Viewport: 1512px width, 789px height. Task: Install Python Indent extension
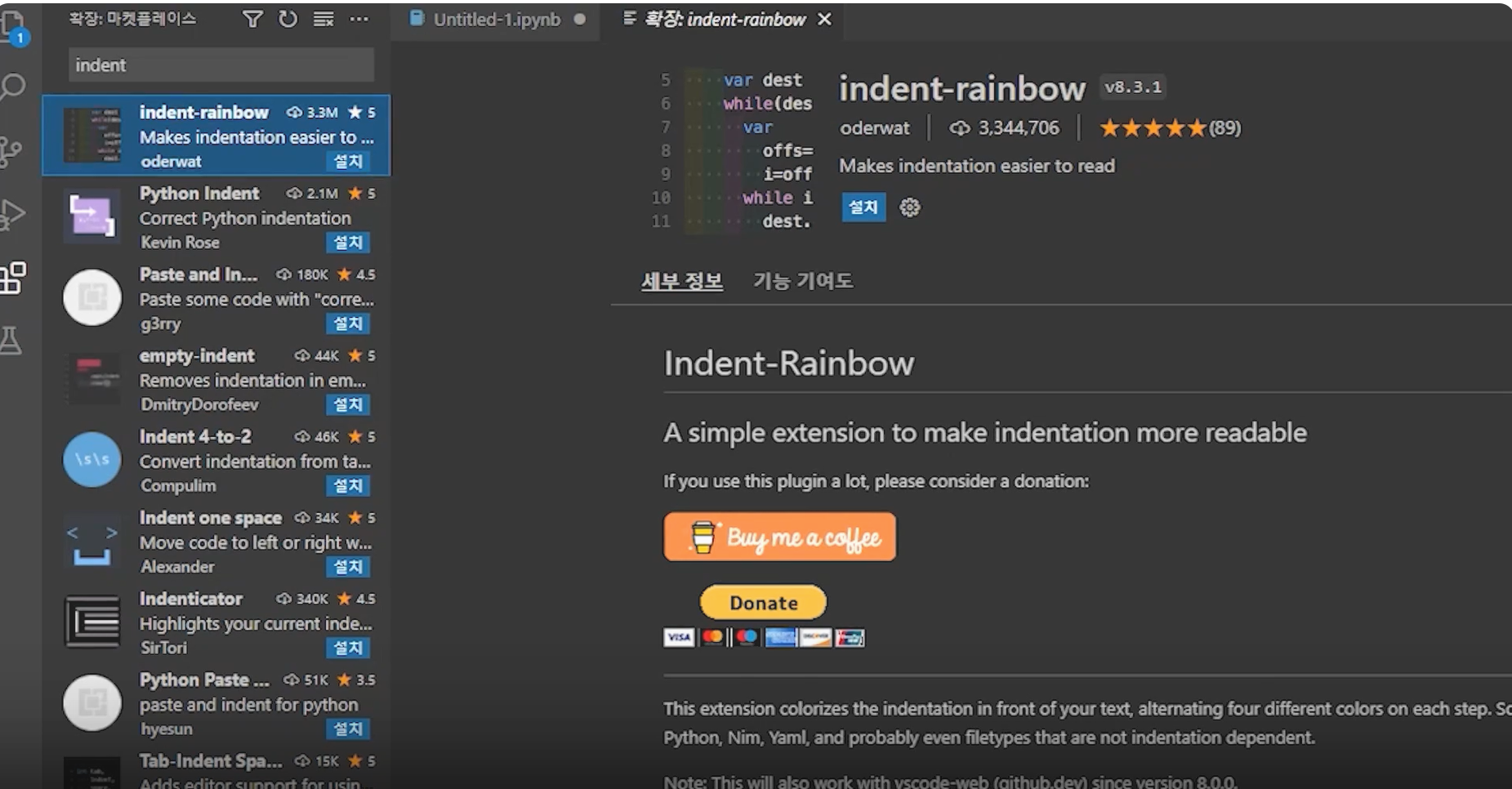pyautogui.click(x=347, y=243)
